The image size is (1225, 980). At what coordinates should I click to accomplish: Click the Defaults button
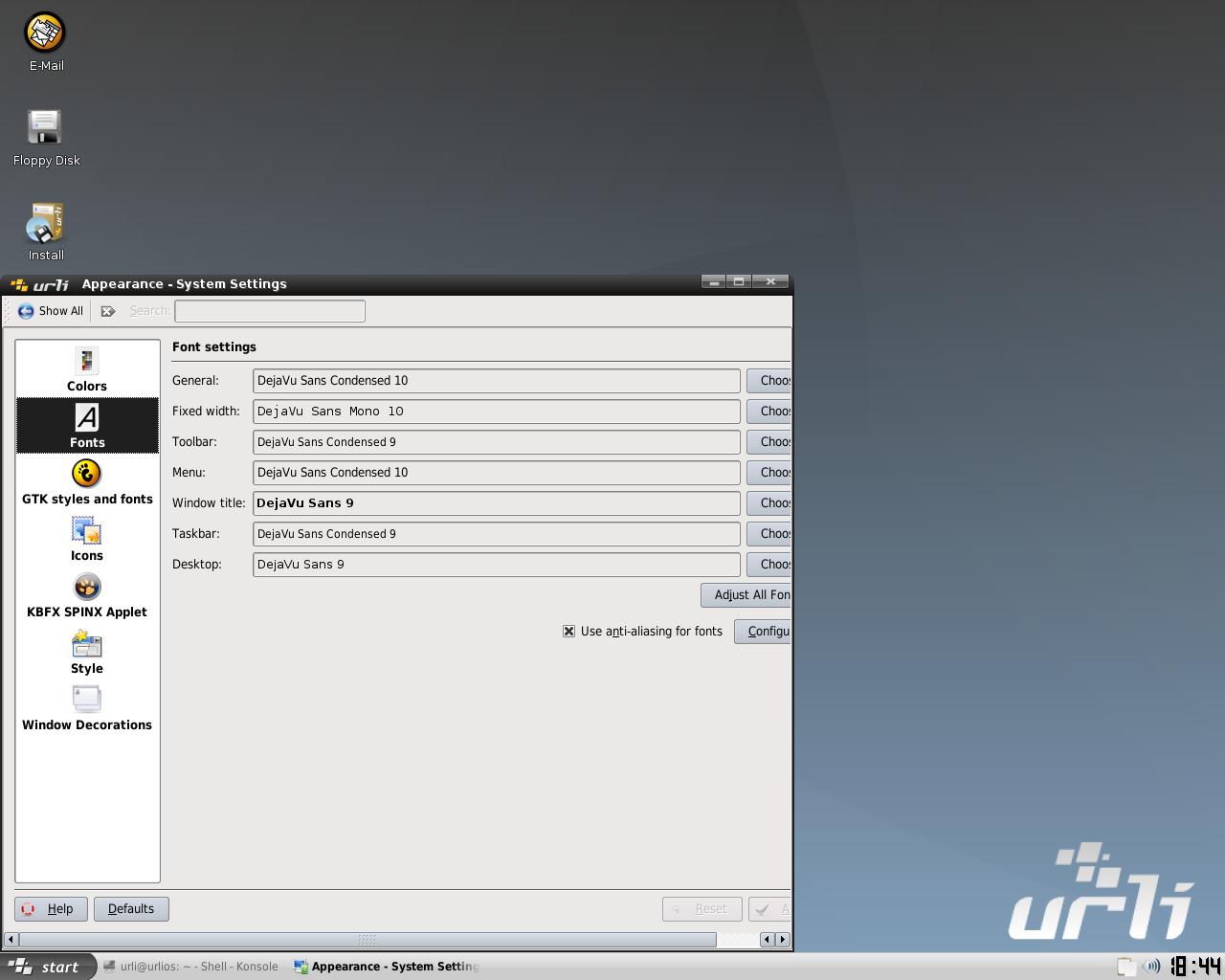(x=131, y=909)
